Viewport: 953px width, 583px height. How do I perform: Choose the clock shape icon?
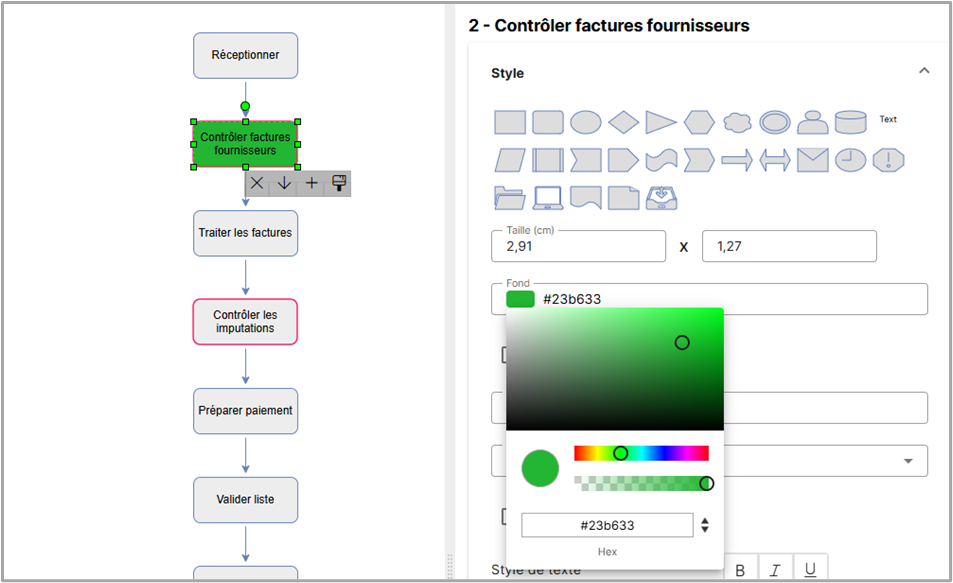[850, 160]
